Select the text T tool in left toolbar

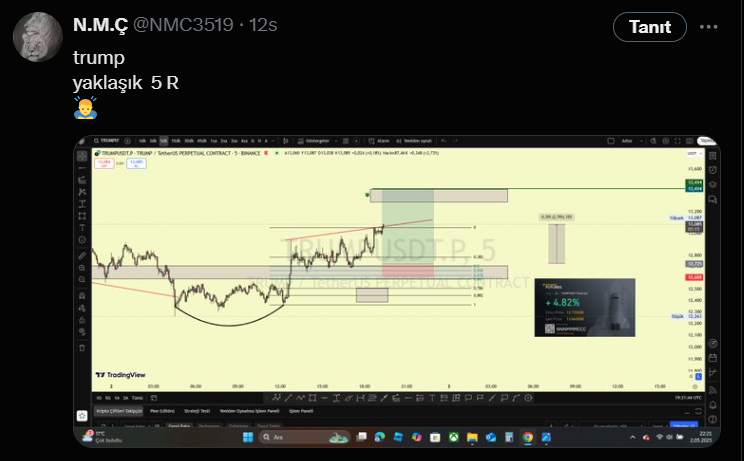82,228
